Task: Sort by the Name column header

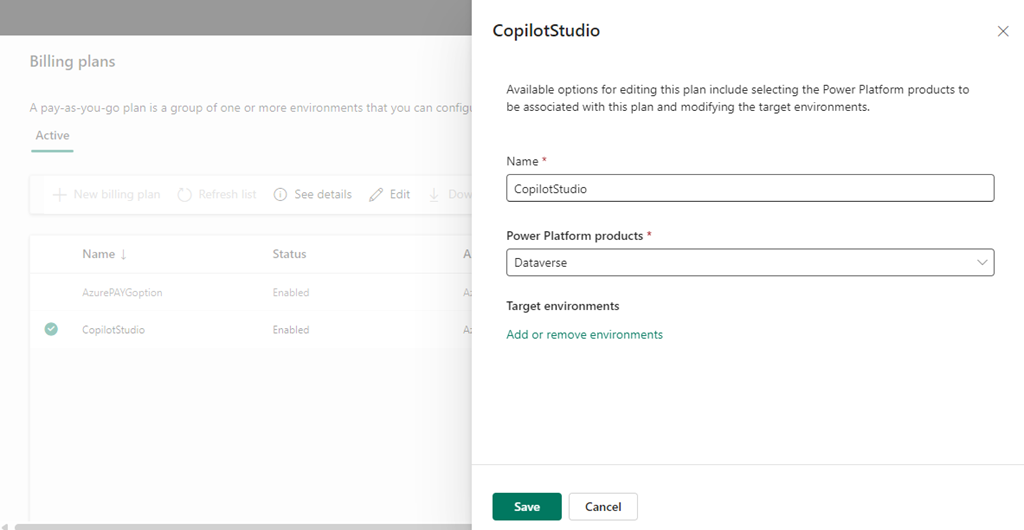Action: 98,254
